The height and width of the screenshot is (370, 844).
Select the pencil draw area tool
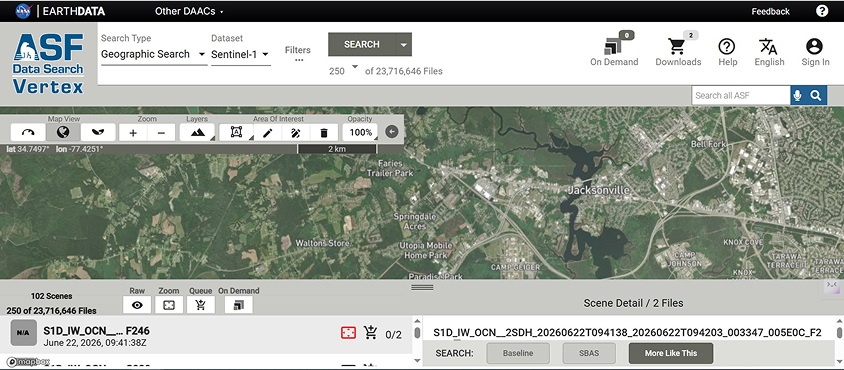(x=268, y=132)
